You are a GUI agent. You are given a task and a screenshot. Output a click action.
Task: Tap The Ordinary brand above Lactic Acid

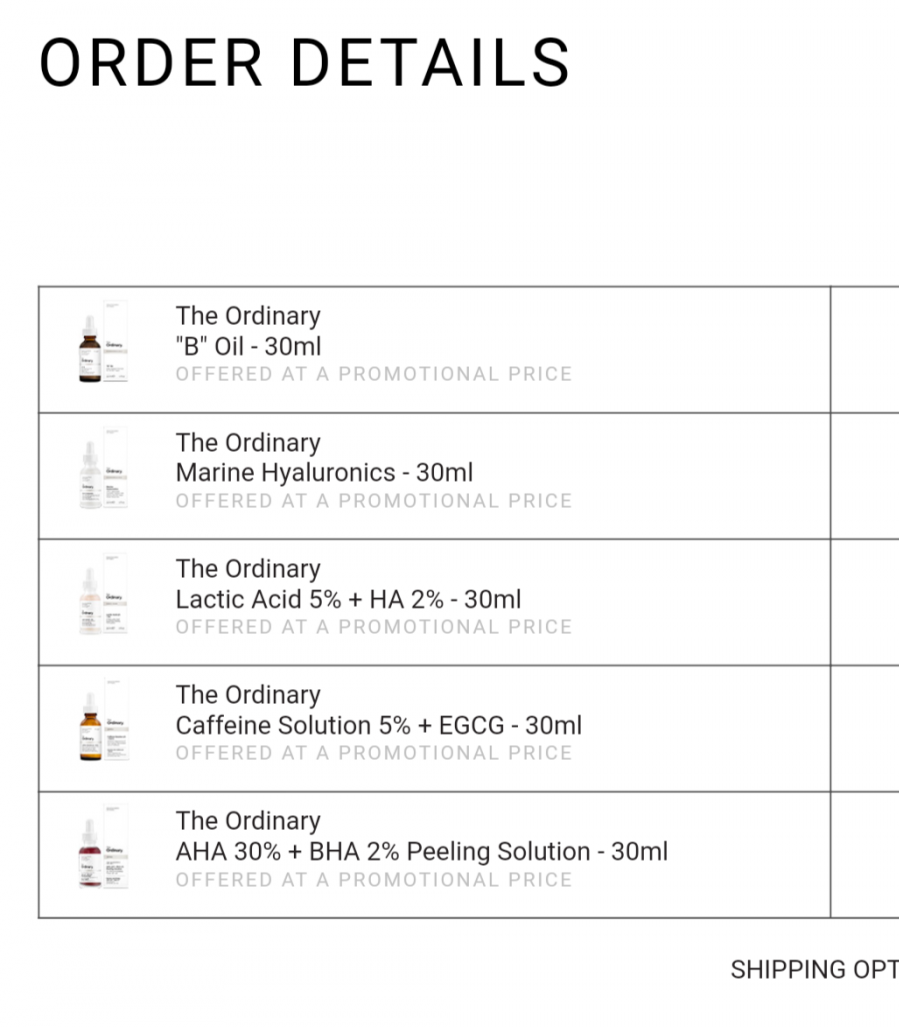click(248, 568)
